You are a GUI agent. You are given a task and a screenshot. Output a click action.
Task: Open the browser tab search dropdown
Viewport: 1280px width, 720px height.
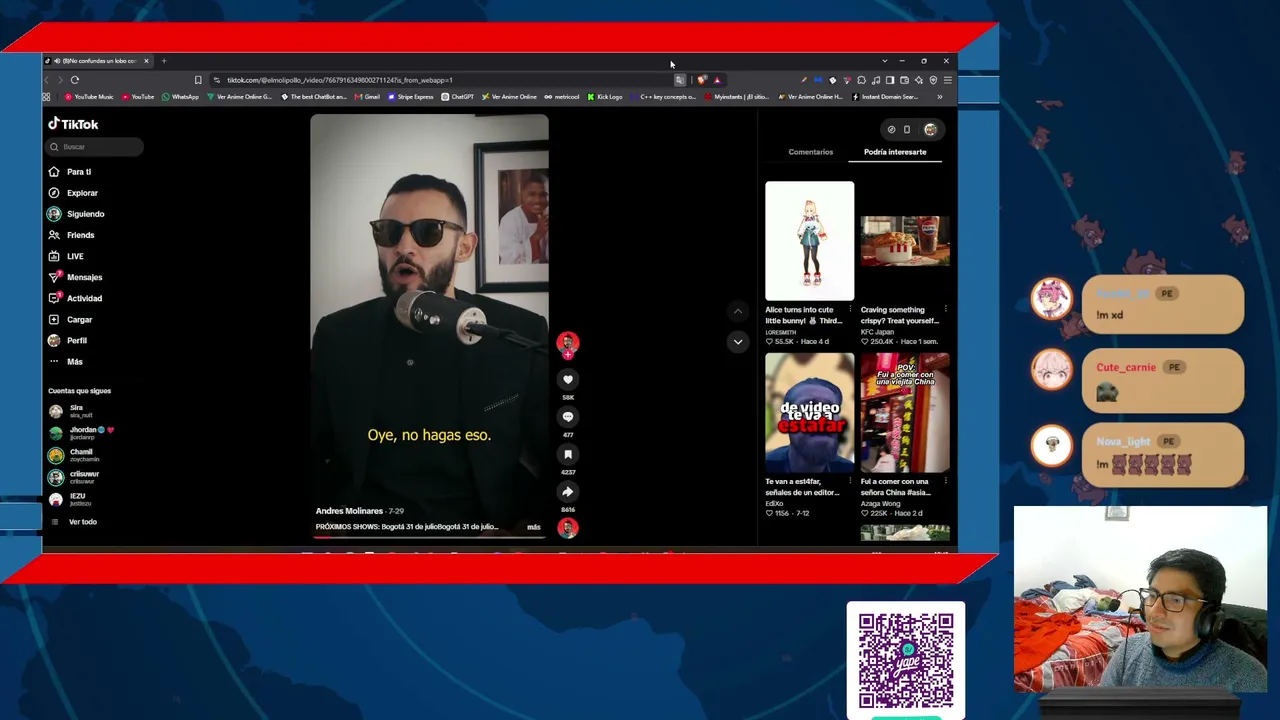[884, 61]
